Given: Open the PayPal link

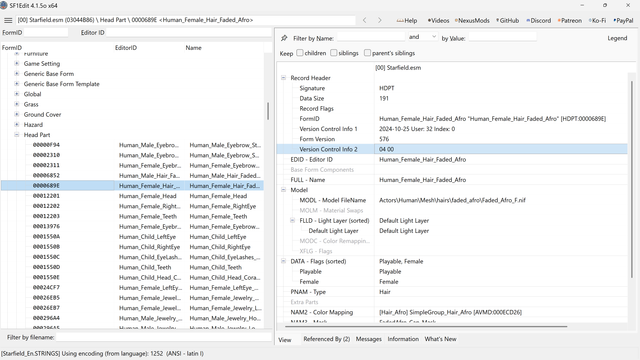Looking at the screenshot, I should pyautogui.click(x=623, y=20).
